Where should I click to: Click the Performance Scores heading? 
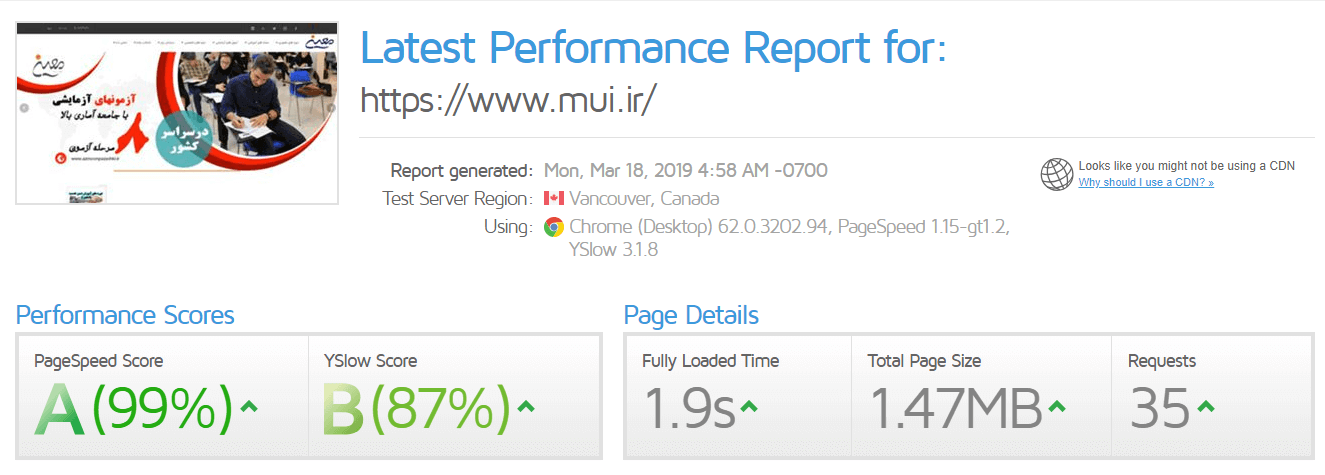125,316
